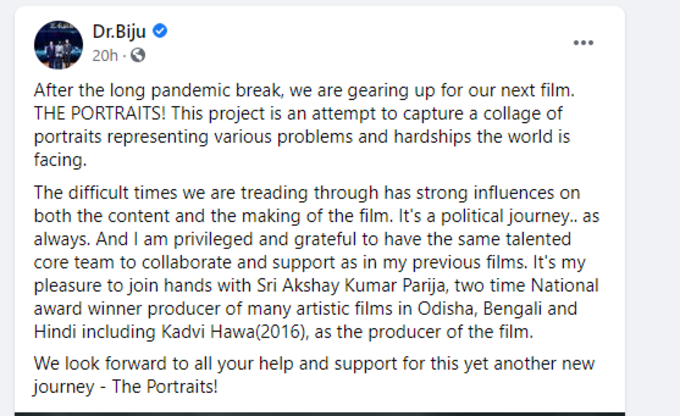Click the Kadvi Hawa(2016) film mention
This screenshot has width=680, height=416.
[x=234, y=332]
